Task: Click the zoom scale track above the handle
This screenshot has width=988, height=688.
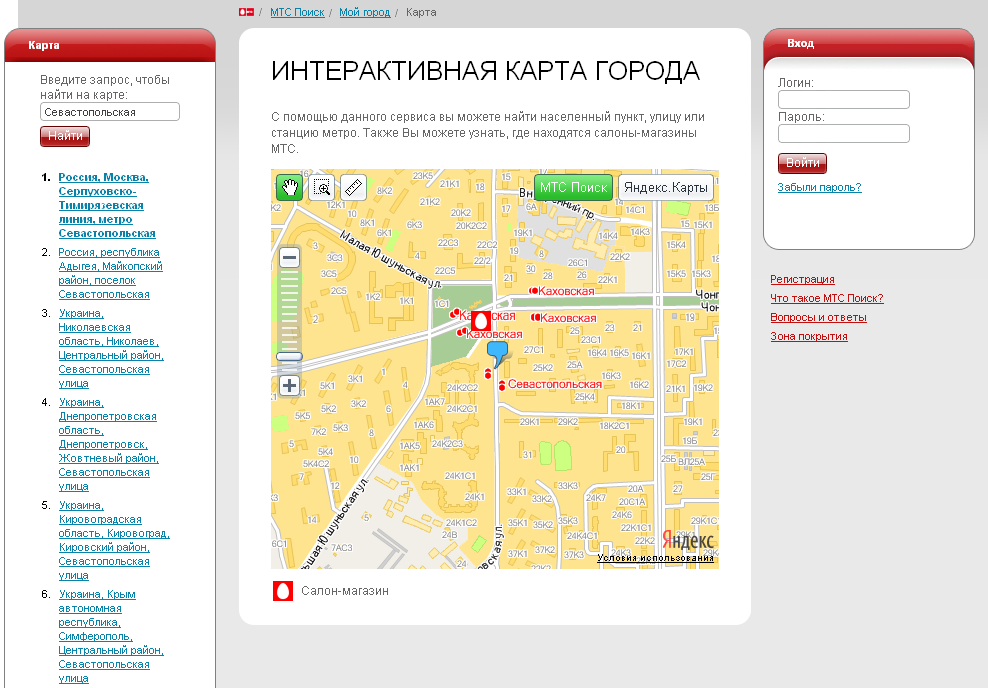Action: (x=289, y=309)
